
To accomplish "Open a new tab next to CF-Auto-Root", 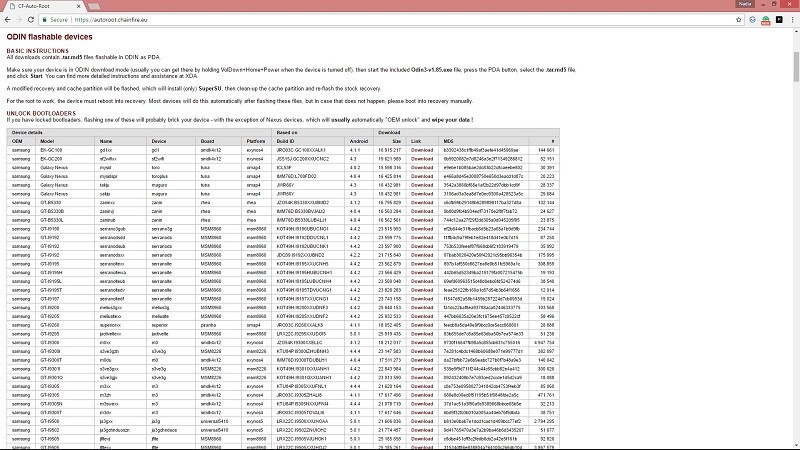I will pos(94,6).
